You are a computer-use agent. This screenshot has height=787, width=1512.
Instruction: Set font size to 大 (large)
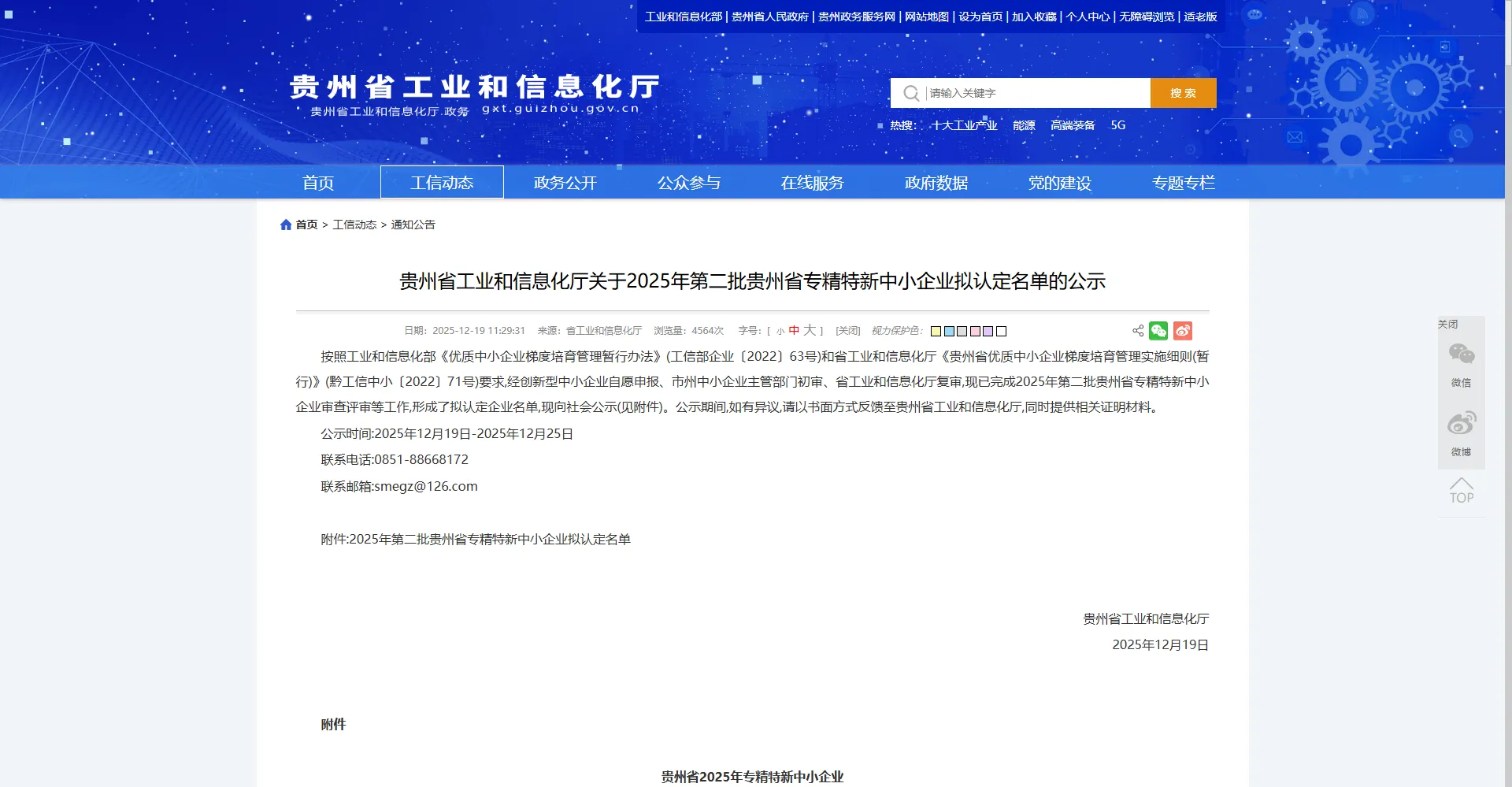point(809,331)
